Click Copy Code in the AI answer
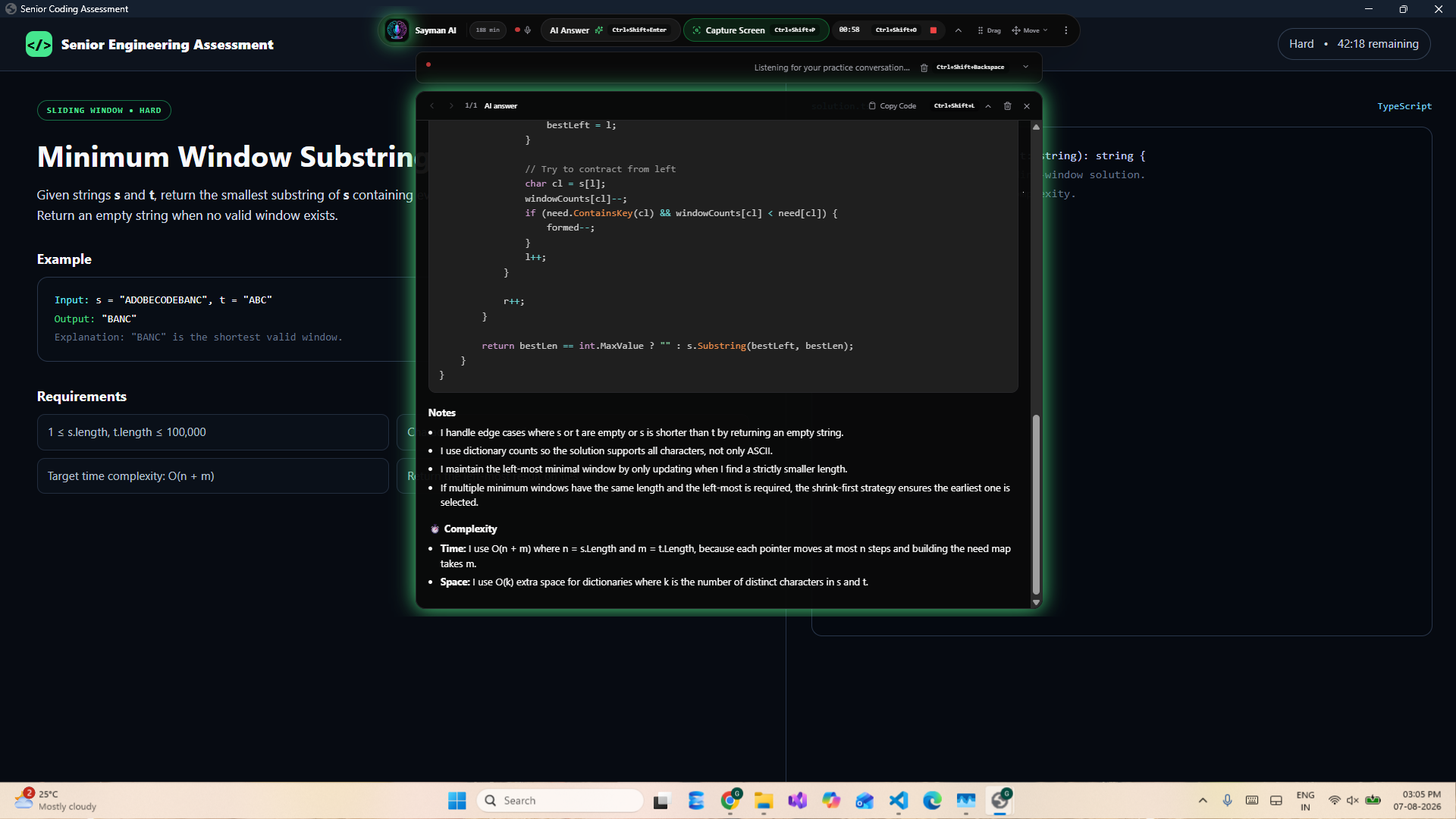1456x819 pixels. coord(893,106)
